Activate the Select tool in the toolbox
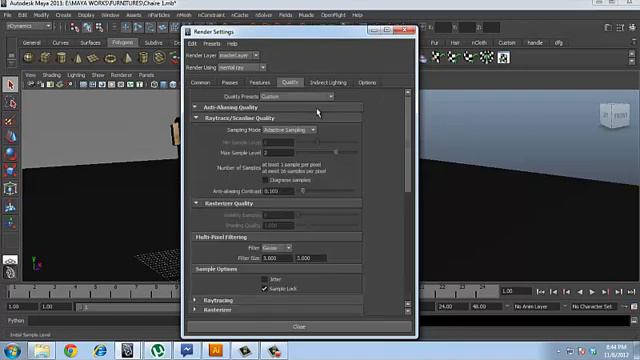This screenshot has height=360, width=640. (x=10, y=85)
